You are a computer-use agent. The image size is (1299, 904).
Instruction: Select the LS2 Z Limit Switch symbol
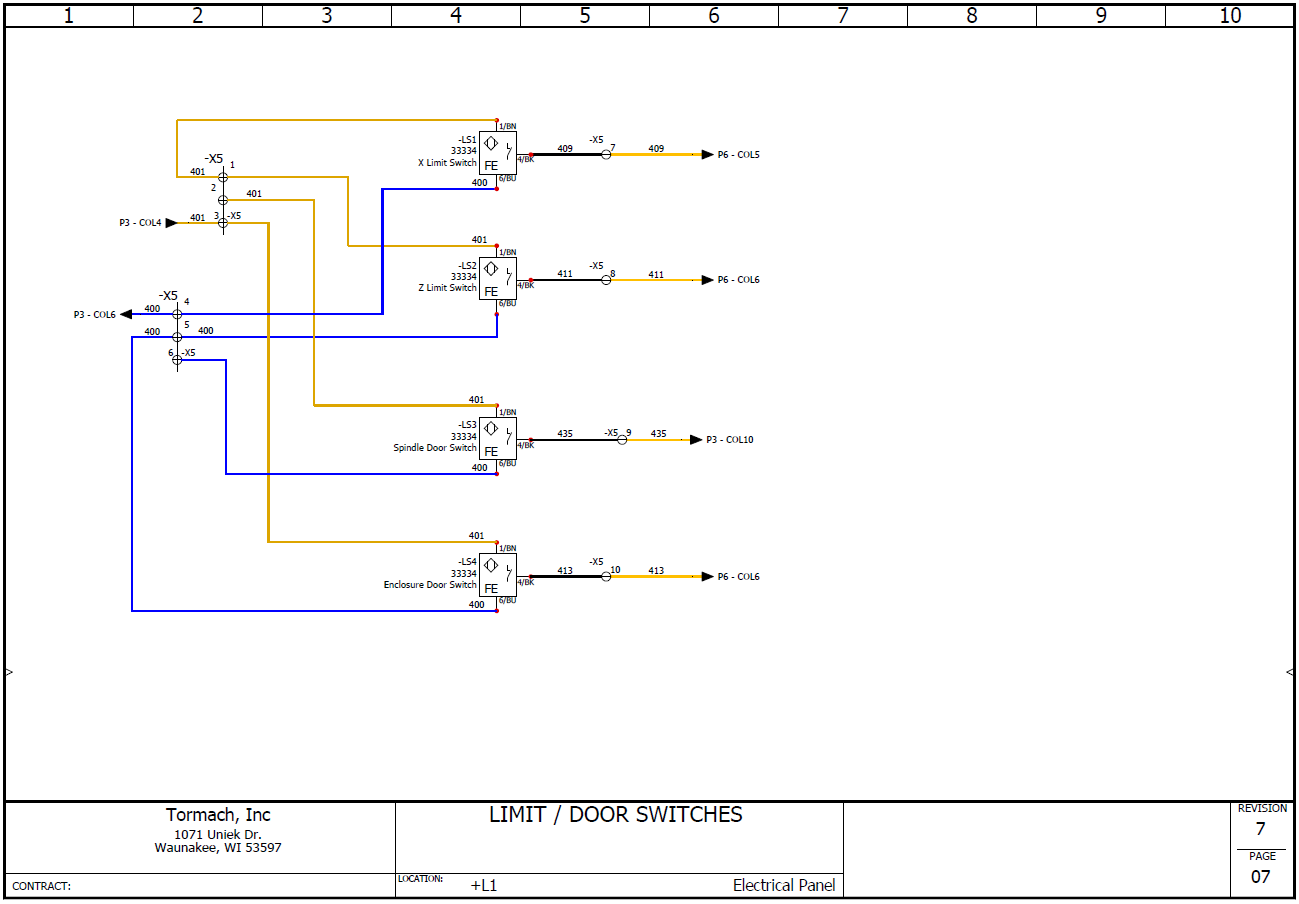tap(497, 279)
